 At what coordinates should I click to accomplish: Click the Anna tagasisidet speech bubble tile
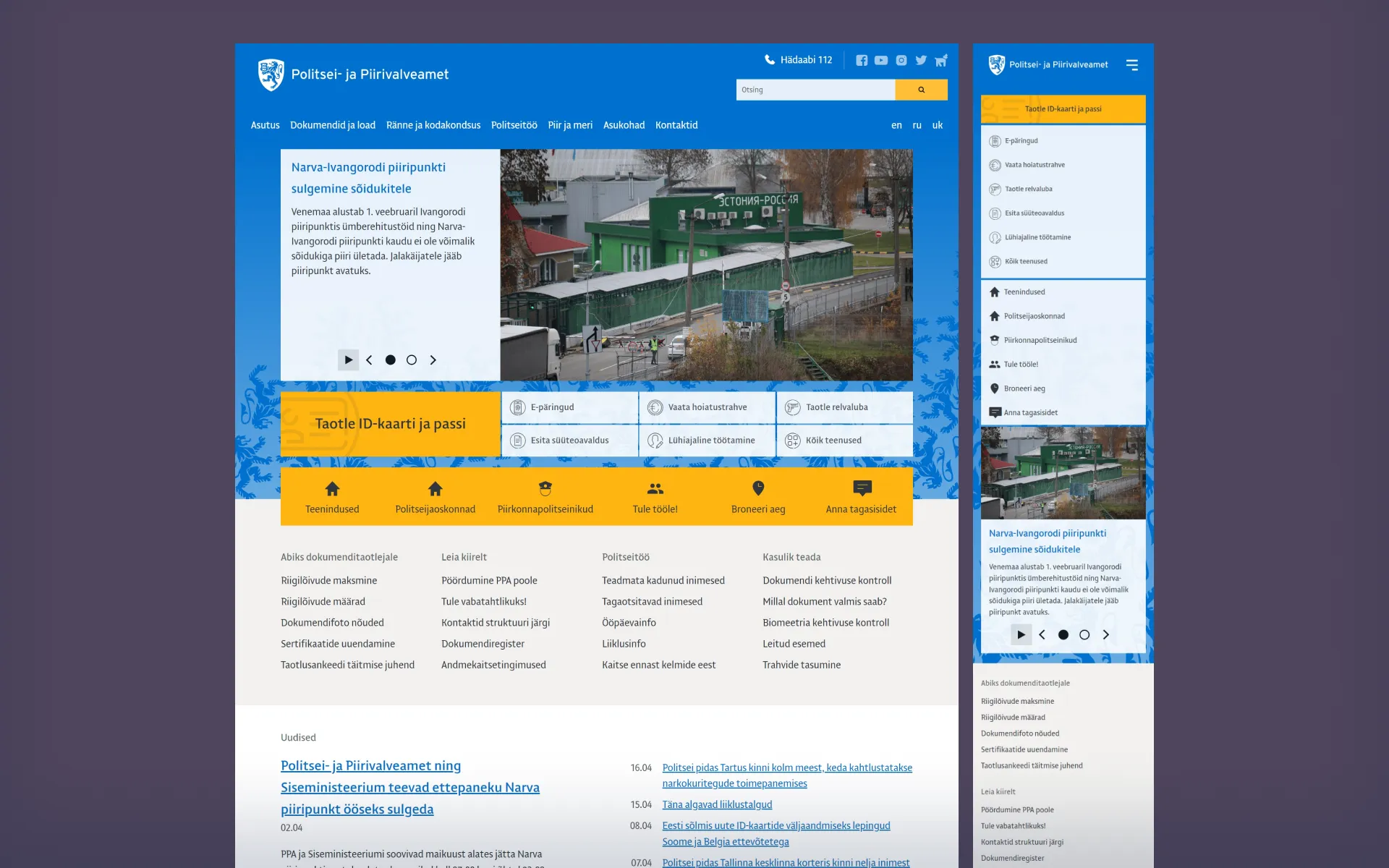[x=861, y=497]
